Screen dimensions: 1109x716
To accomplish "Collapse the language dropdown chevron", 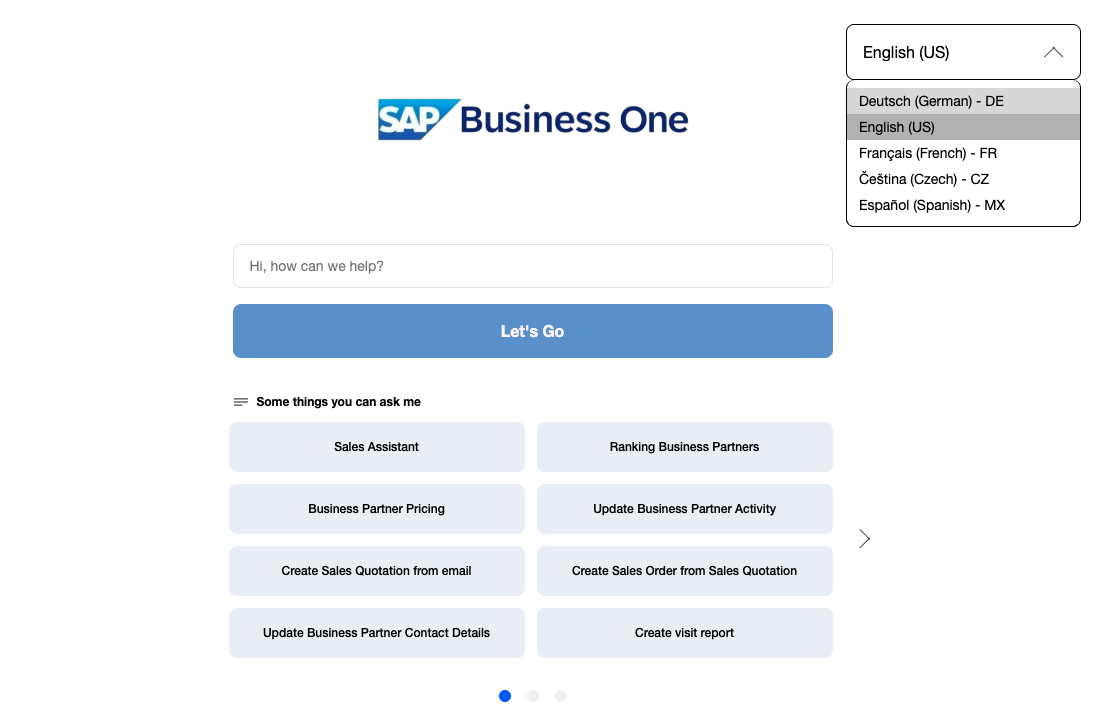I will pyautogui.click(x=1053, y=52).
